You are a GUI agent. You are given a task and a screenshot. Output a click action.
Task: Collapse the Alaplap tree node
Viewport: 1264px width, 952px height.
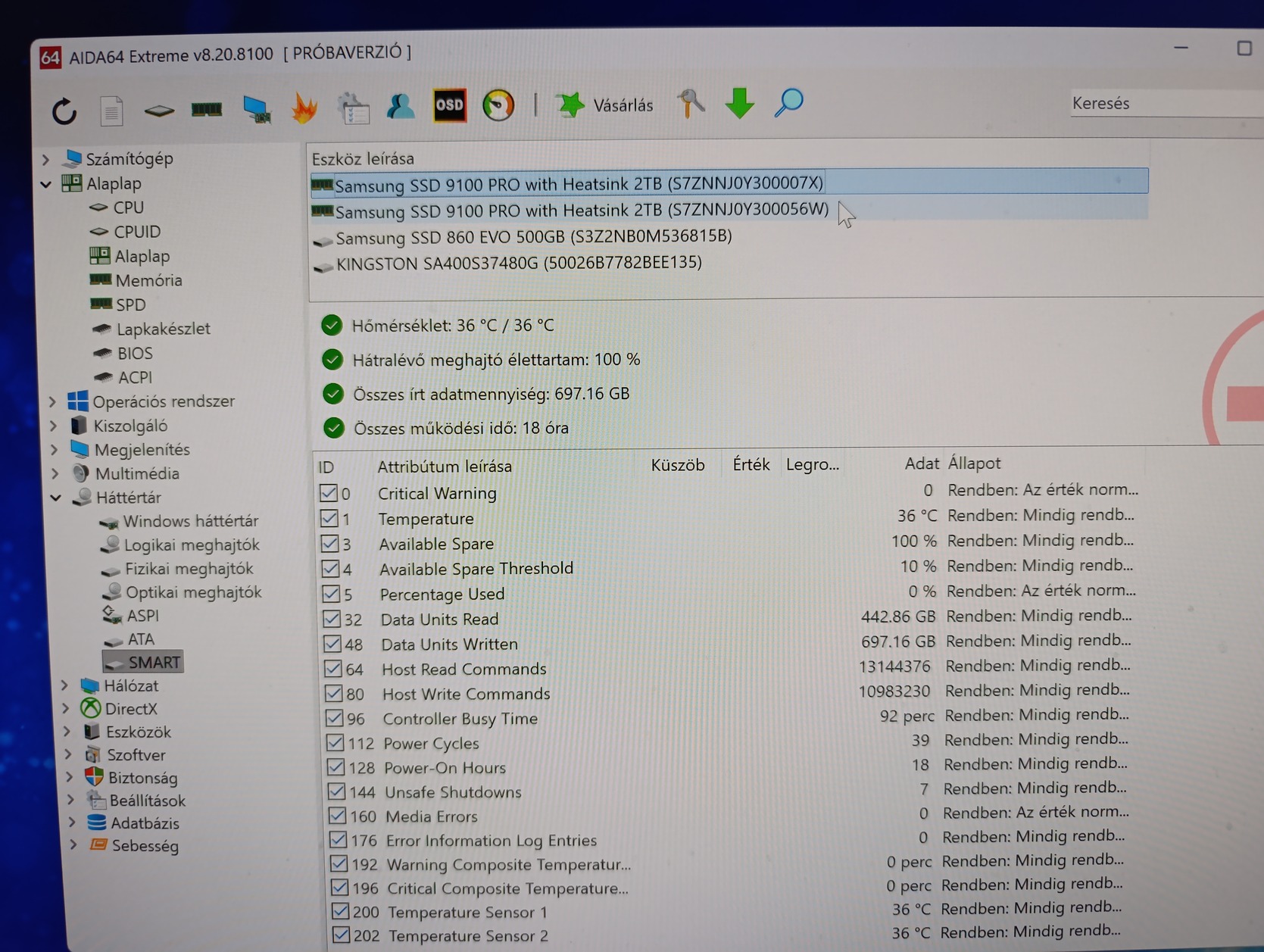[x=47, y=184]
